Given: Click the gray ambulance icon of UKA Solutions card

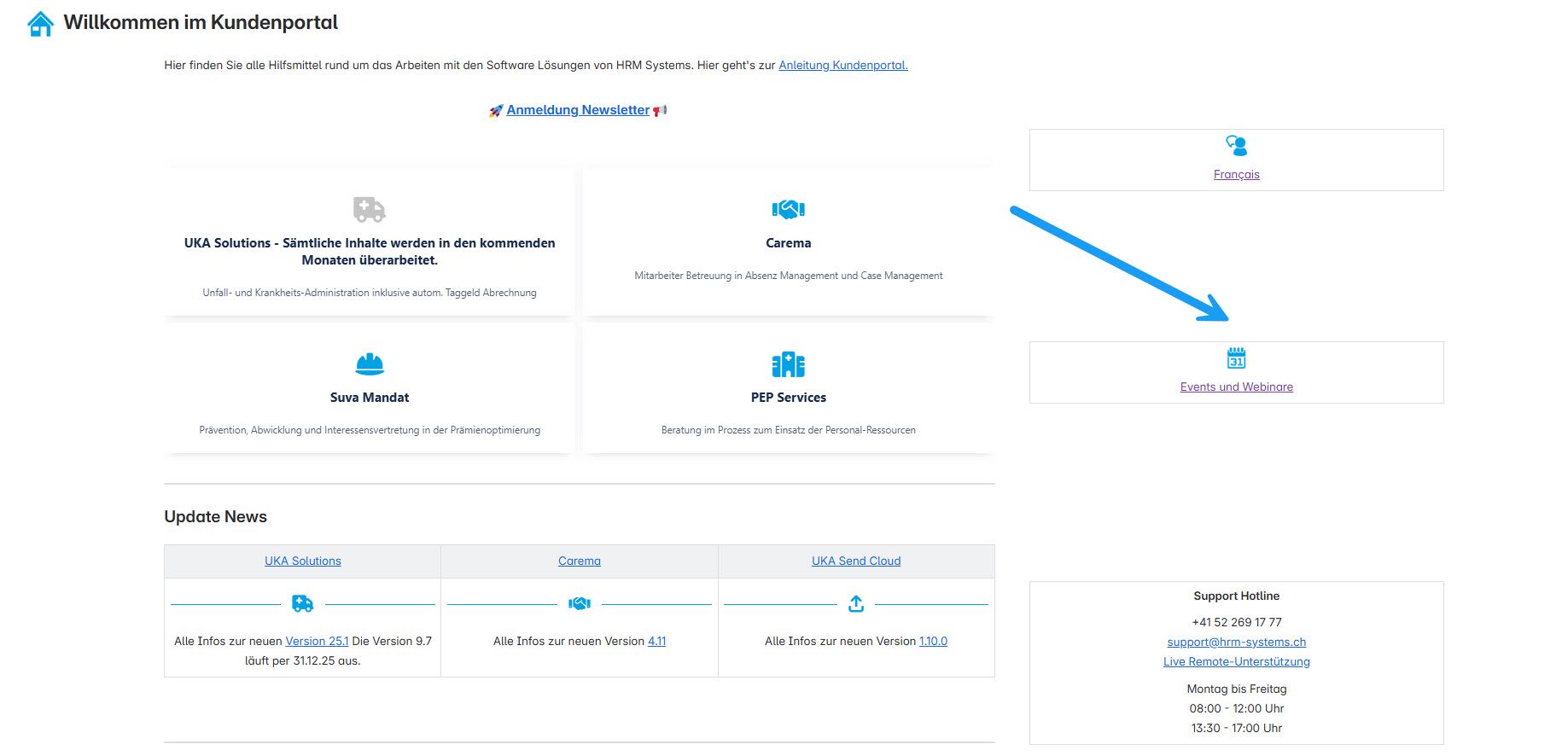Looking at the screenshot, I should tap(370, 209).
